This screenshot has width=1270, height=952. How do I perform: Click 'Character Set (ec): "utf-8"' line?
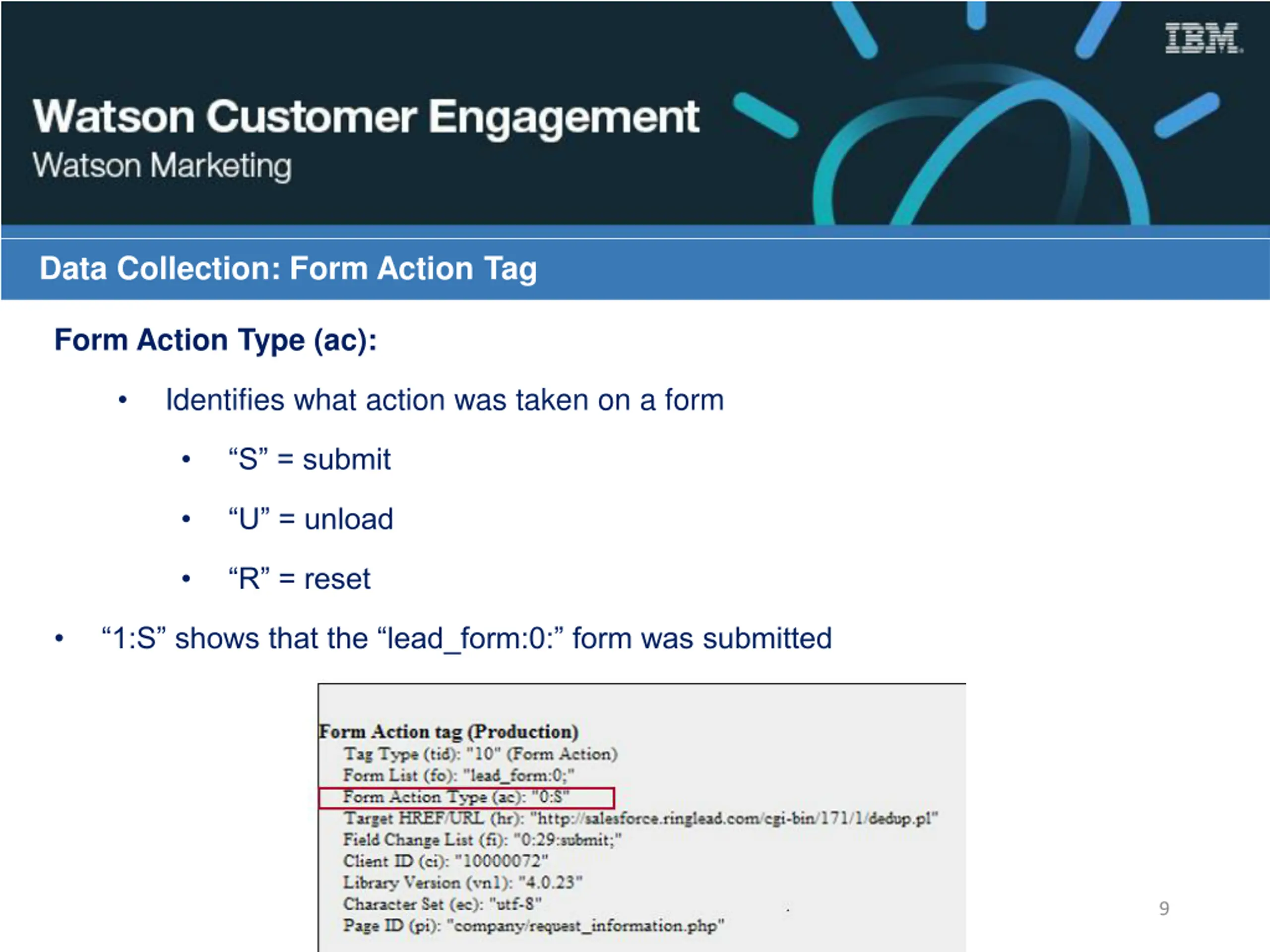click(x=442, y=904)
